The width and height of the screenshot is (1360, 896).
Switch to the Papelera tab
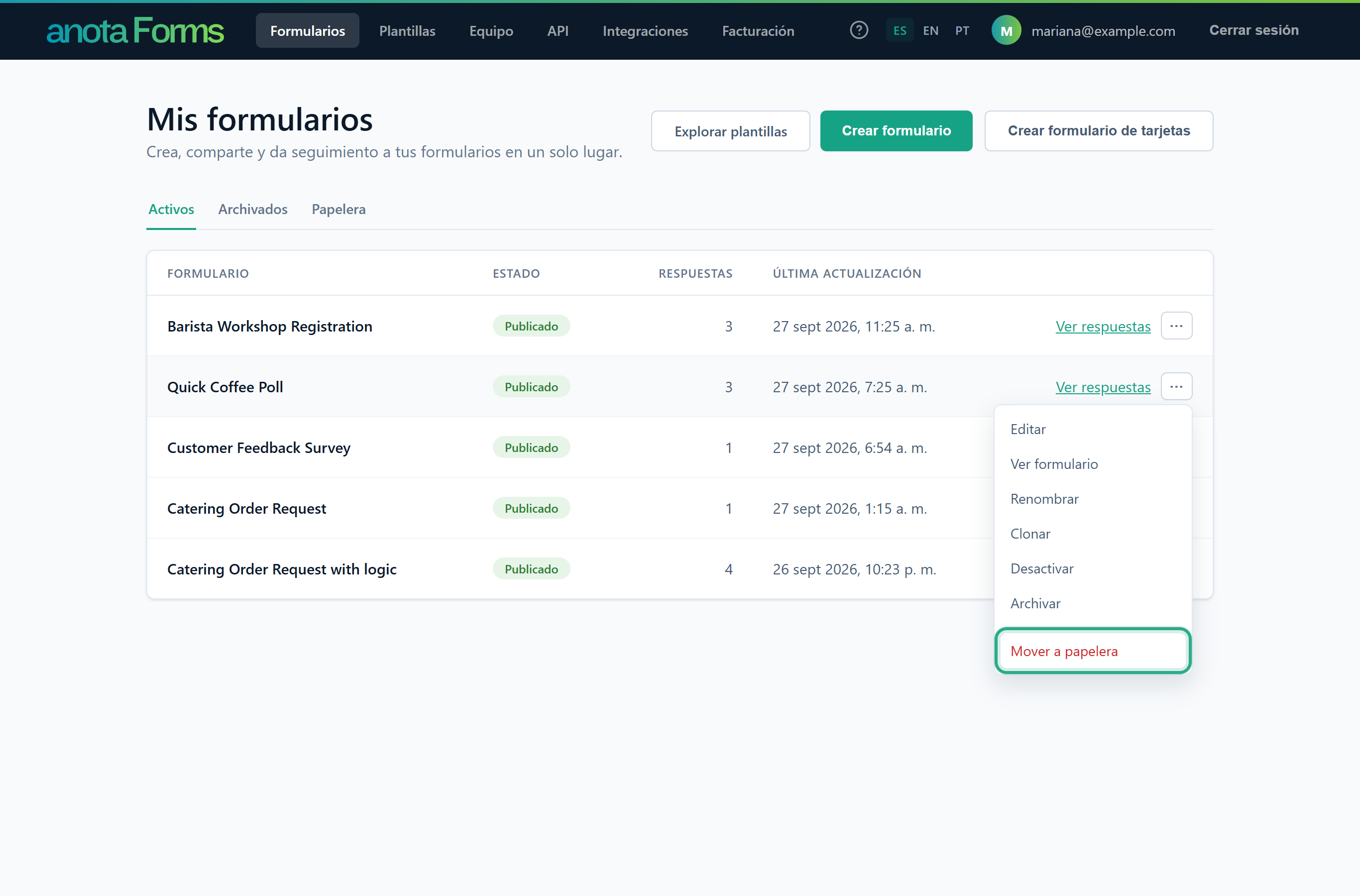[x=339, y=209]
